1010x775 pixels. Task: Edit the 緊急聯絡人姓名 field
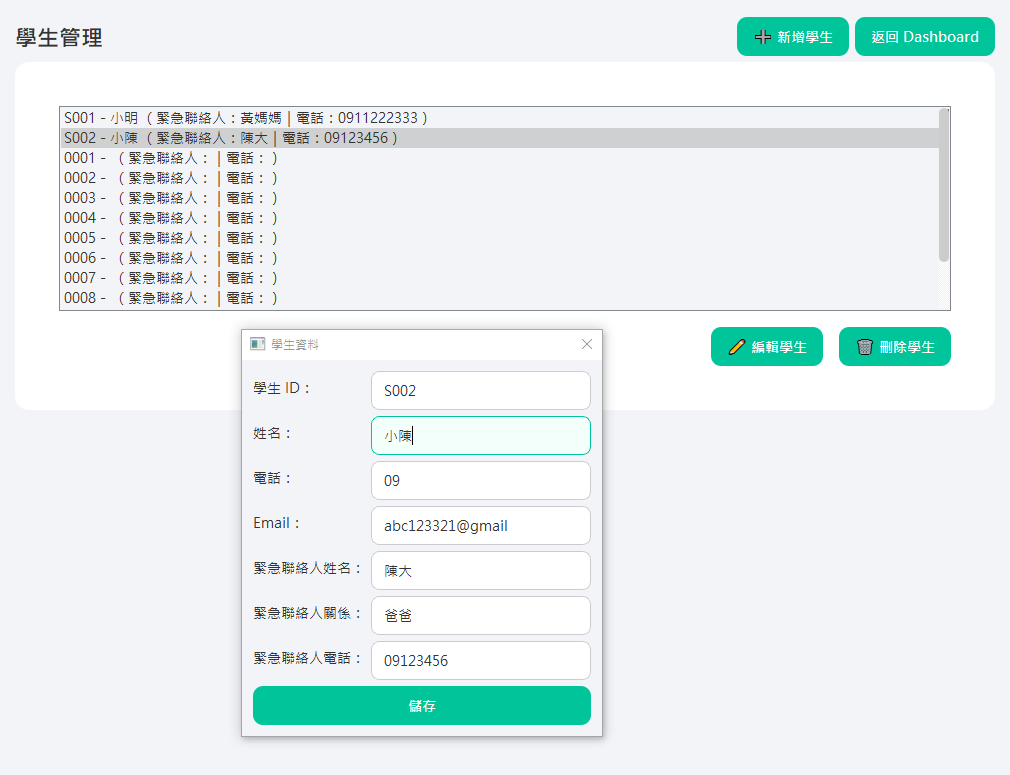point(480,570)
